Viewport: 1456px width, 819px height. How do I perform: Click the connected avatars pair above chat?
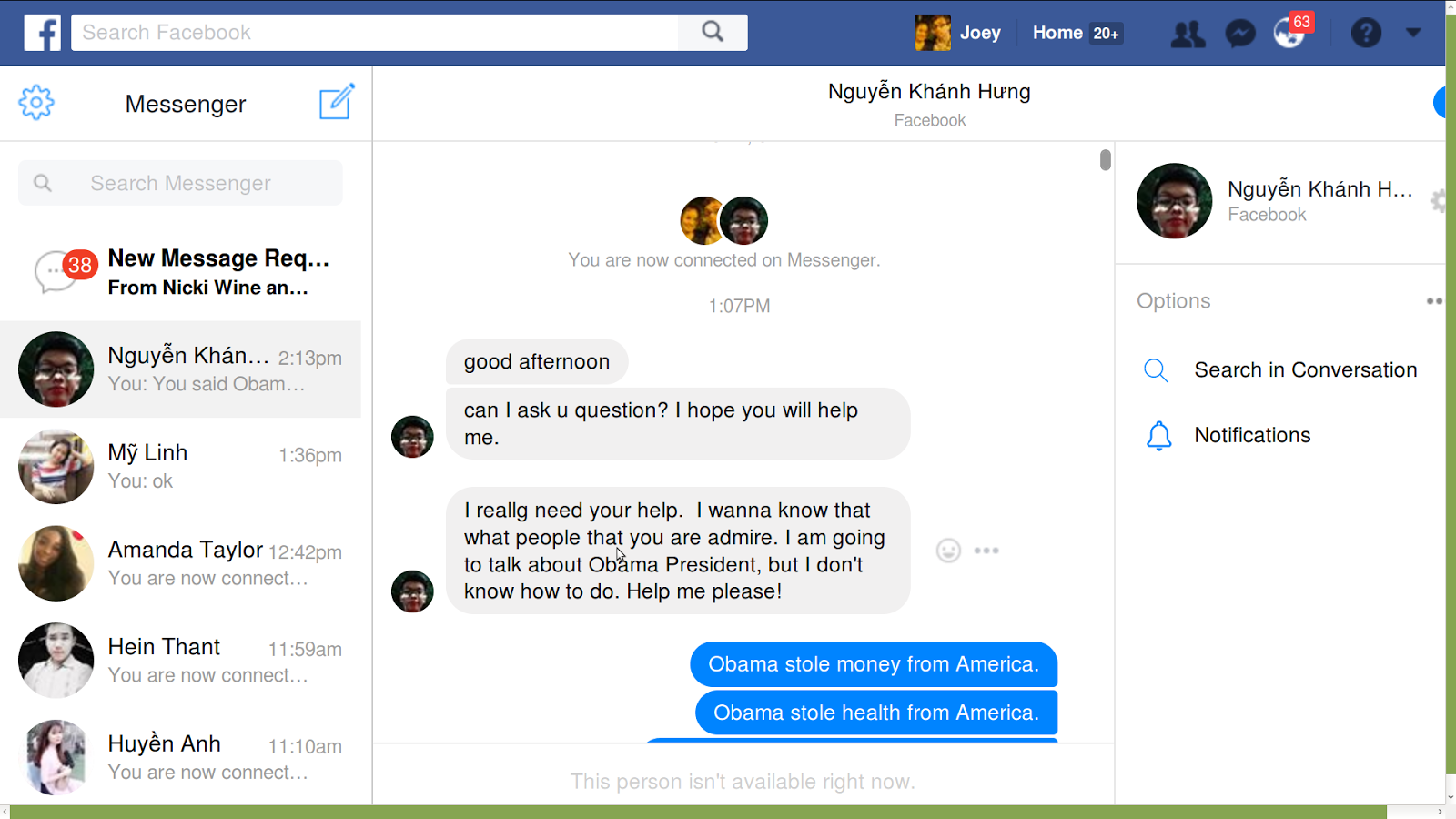click(724, 220)
